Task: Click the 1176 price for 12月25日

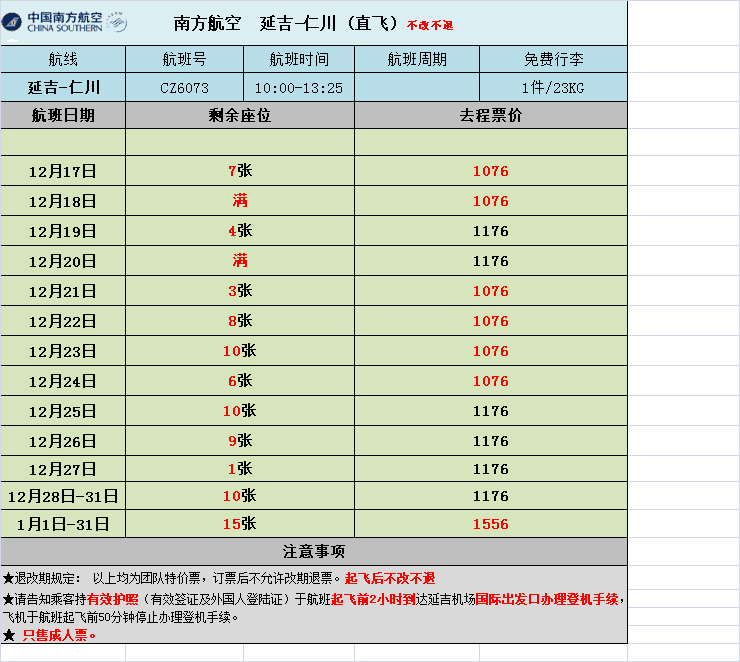Action: (491, 411)
